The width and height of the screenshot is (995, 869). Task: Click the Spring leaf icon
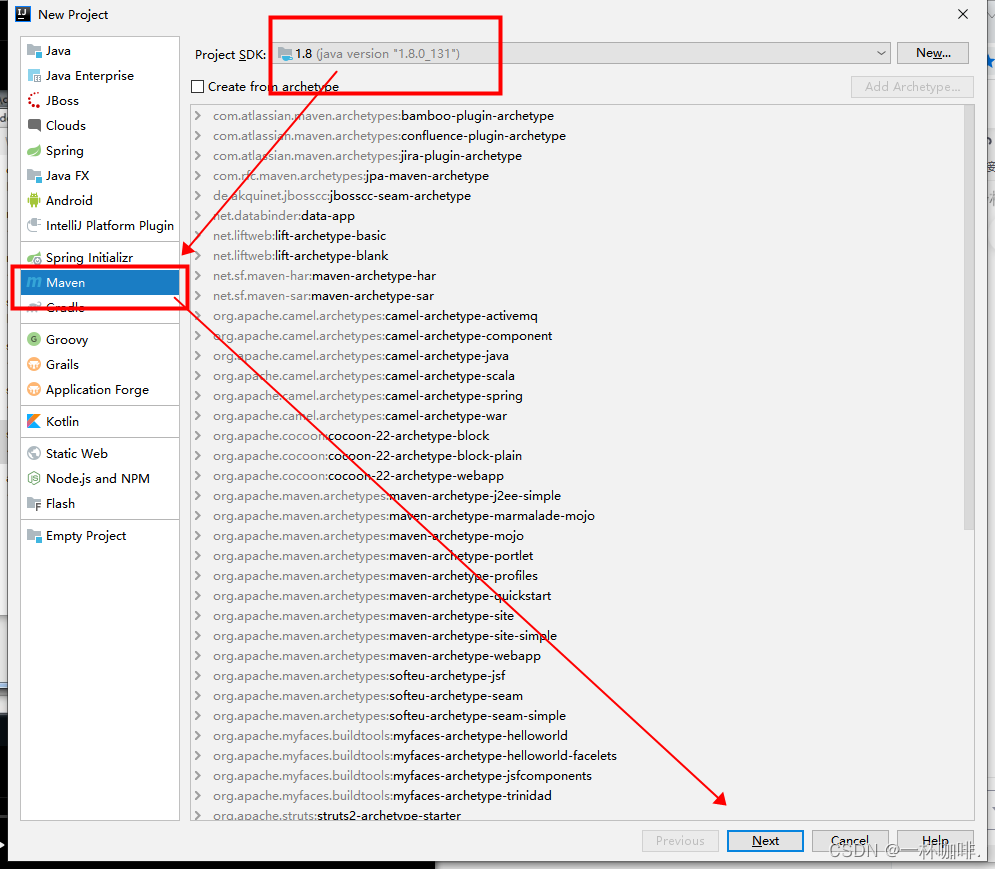(x=34, y=150)
